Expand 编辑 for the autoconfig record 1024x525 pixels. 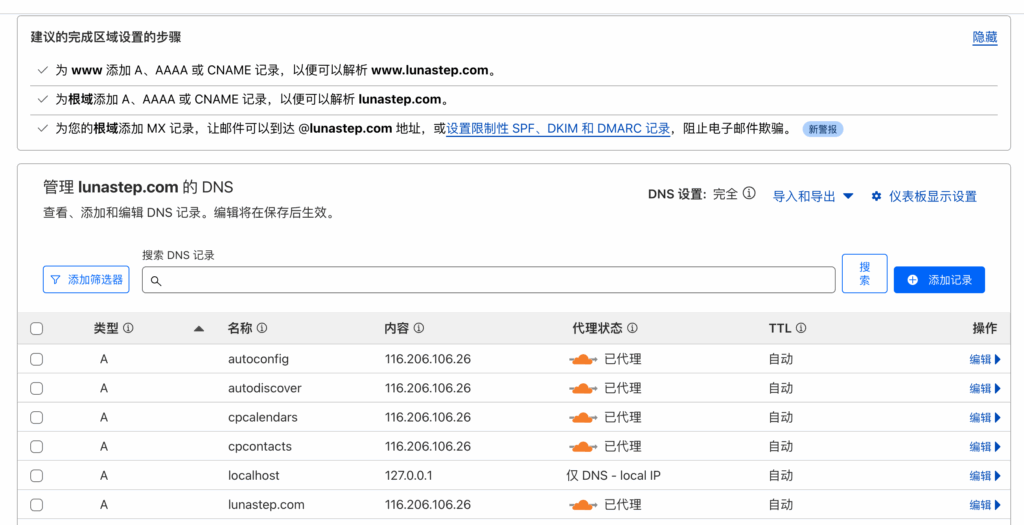click(x=985, y=359)
